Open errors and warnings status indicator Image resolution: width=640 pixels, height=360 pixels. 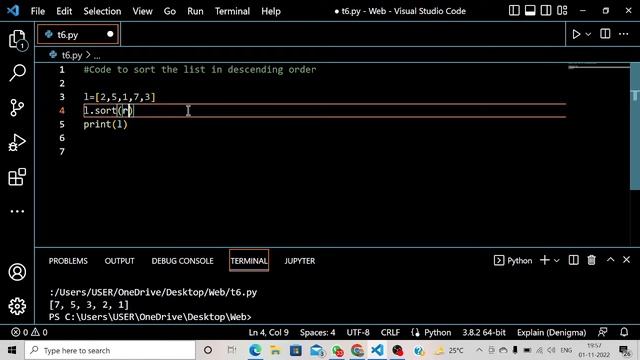pos(29,332)
